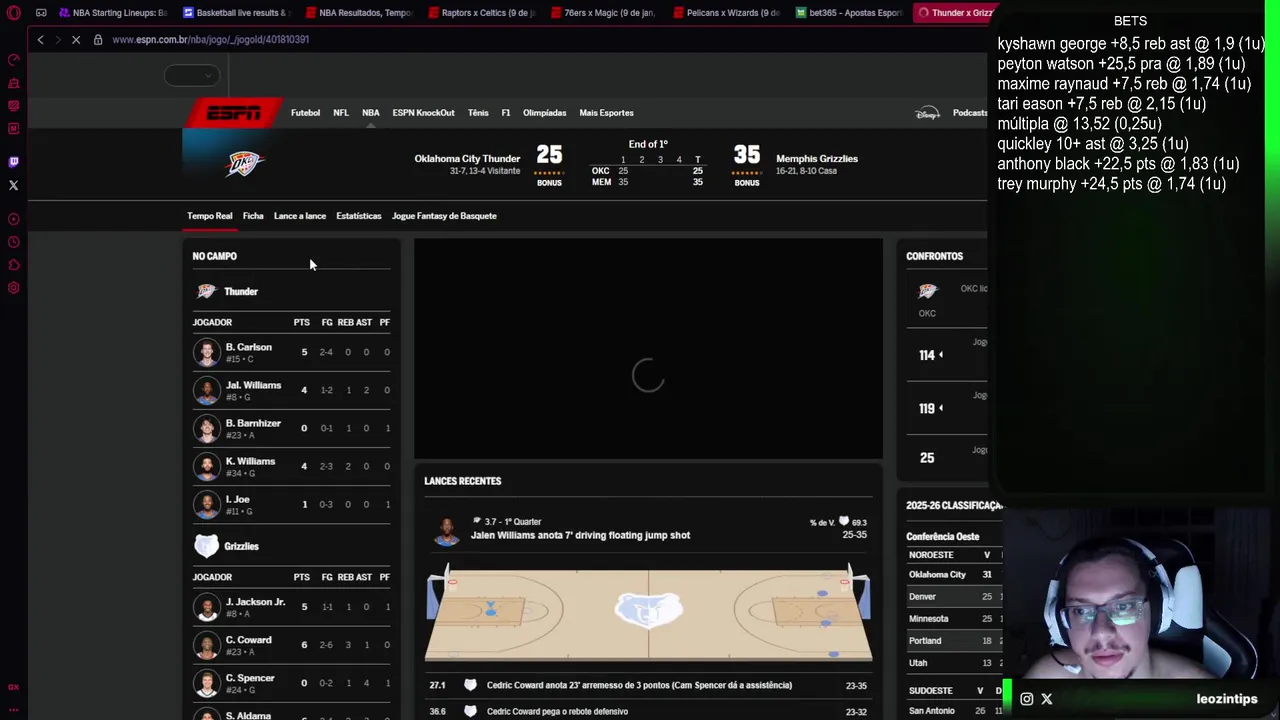The image size is (1280, 720).
Task: Click the Instagram icon on the stream overlay
Action: (1027, 699)
